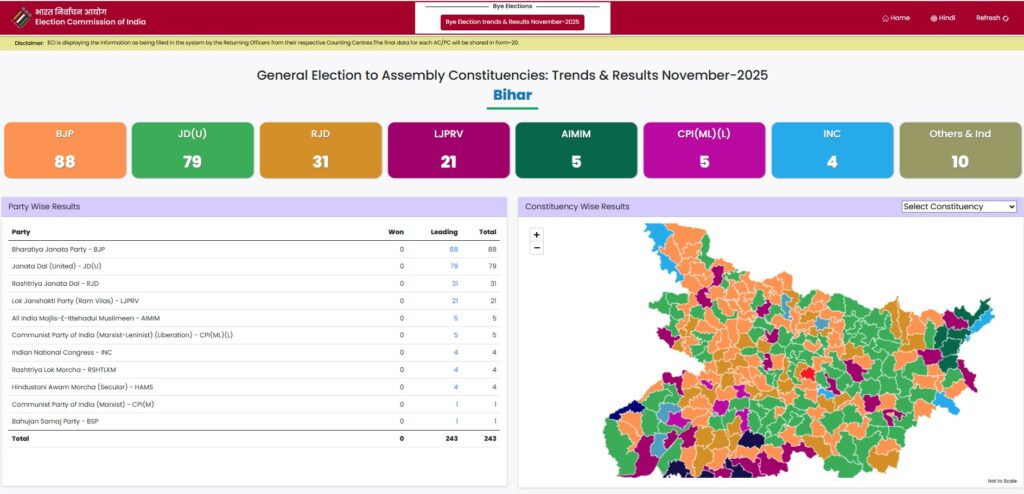This screenshot has width=1024, height=494.
Task: Open BJP leading count link 88
Action: click(x=453, y=249)
